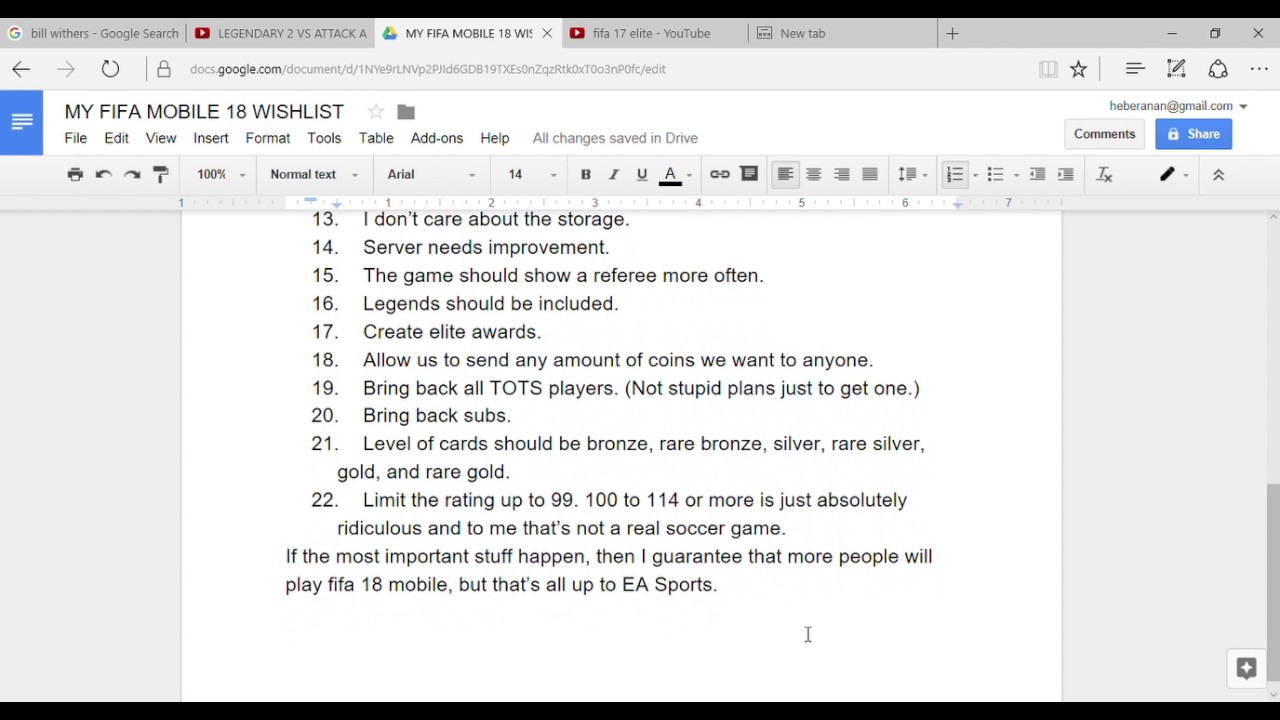Toggle italic formatting
The width and height of the screenshot is (1280, 720).
[614, 174]
